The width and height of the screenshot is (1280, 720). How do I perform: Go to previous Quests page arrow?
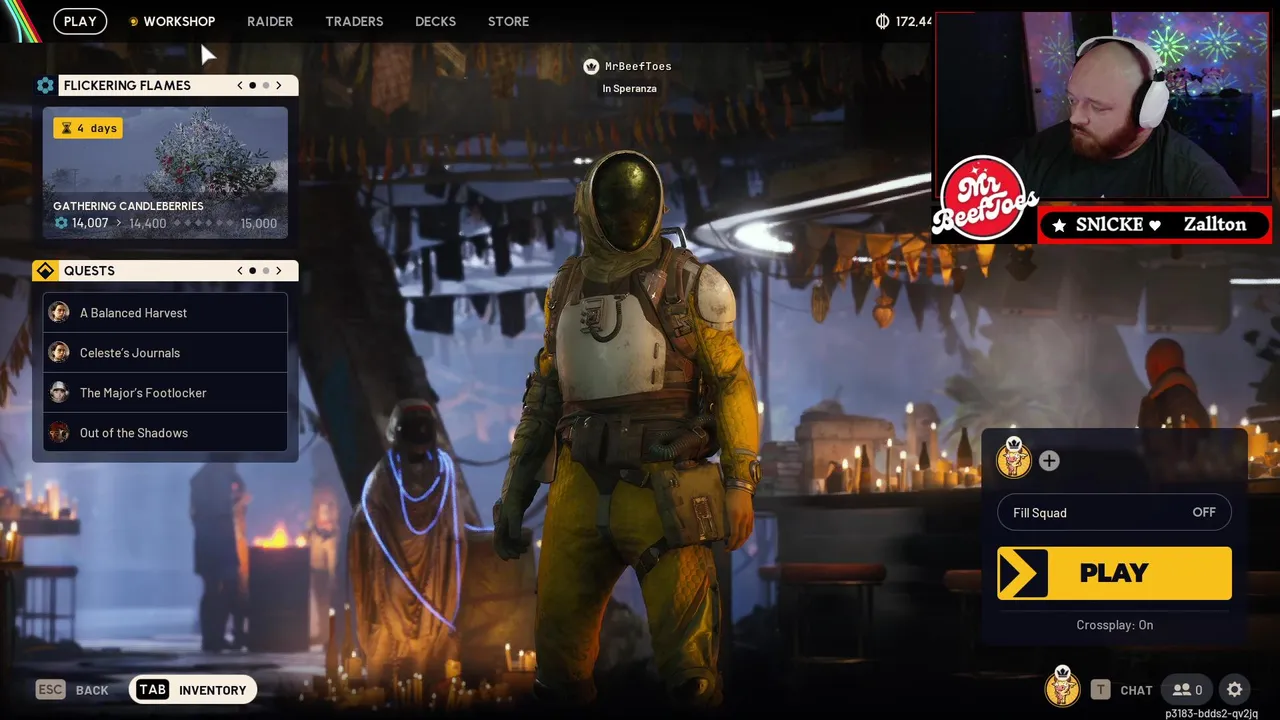point(240,271)
